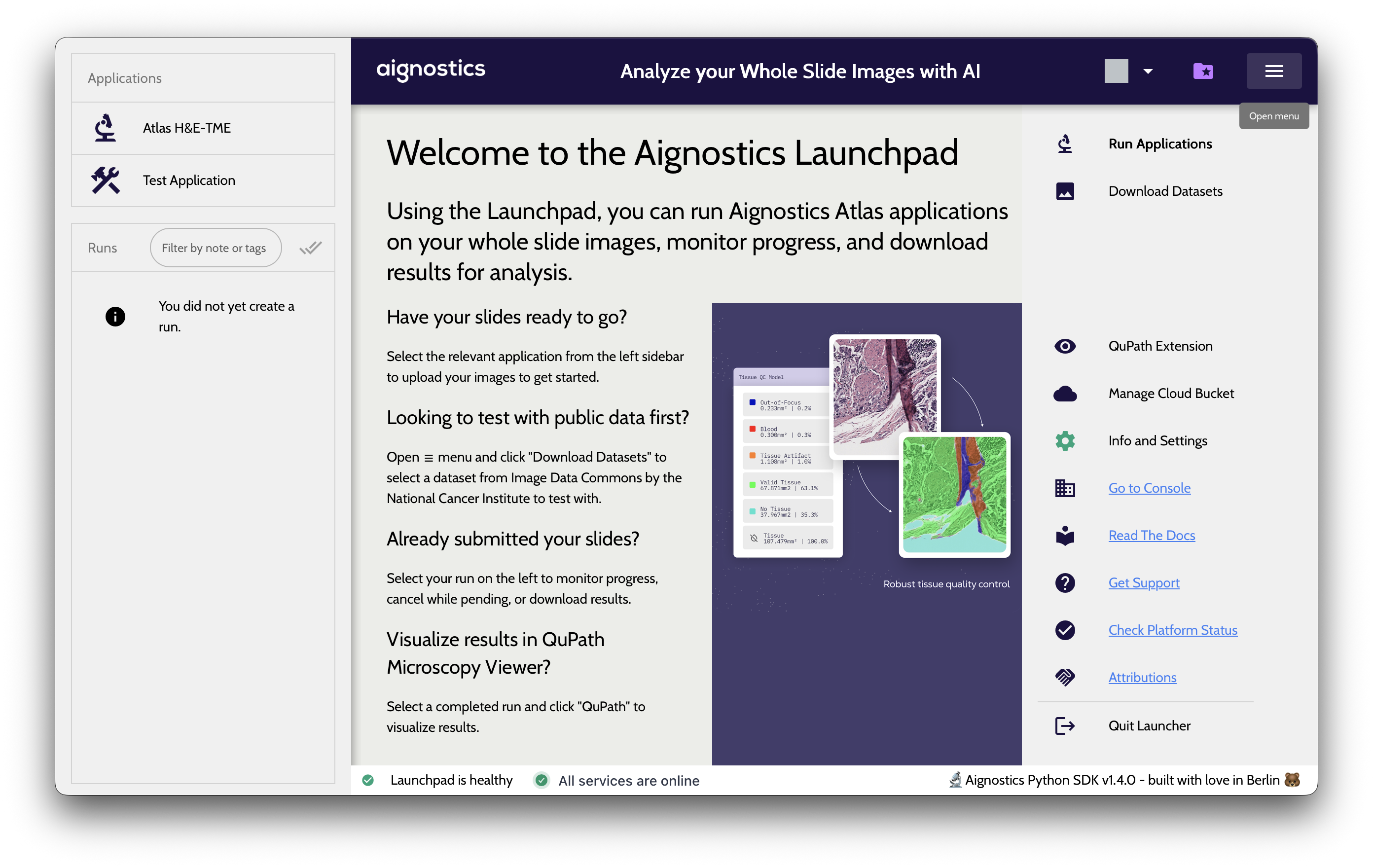Click the microscope icon for Atlas H&E-TME
Viewport: 1373px width, 868px height.
click(105, 128)
